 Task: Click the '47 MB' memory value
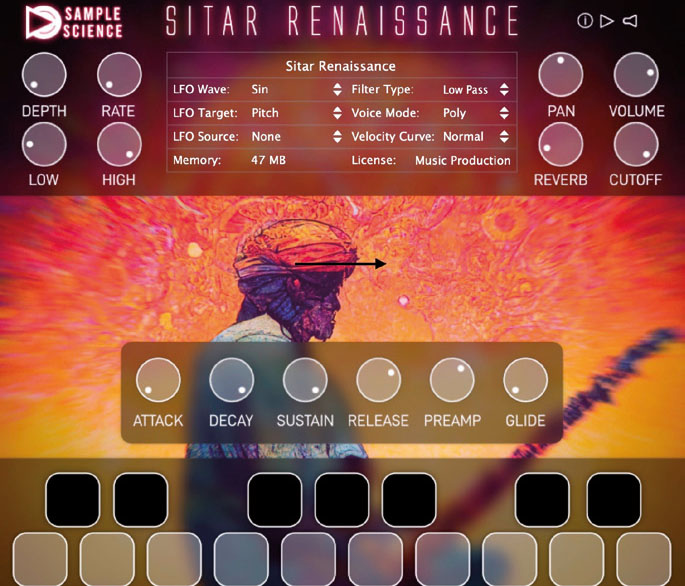(268, 160)
